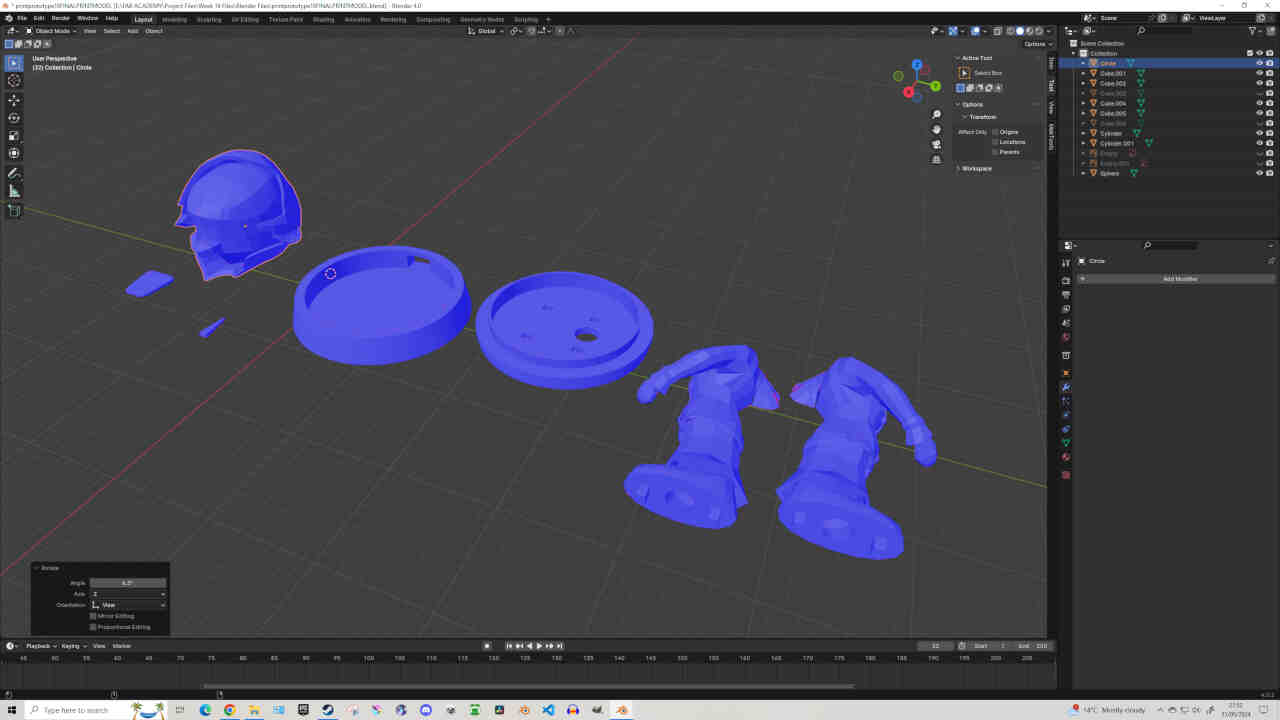Viewport: 1280px width, 720px height.
Task: Click the viewport zoom magnifier icon
Action: click(937, 115)
